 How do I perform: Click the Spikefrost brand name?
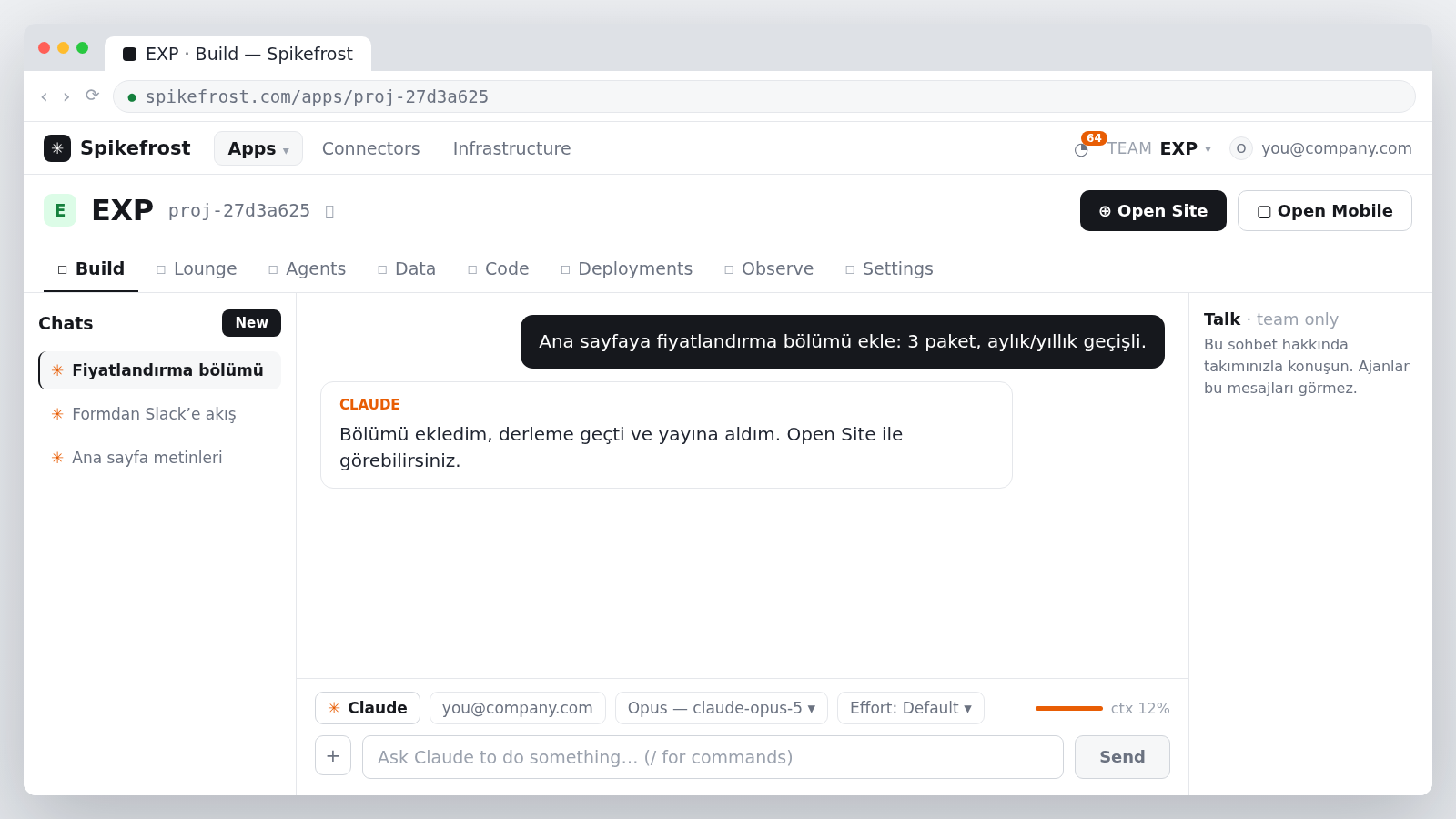[135, 148]
